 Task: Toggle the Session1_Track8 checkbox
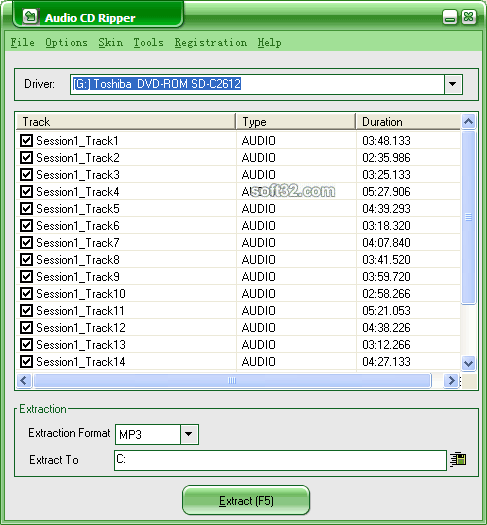26,259
